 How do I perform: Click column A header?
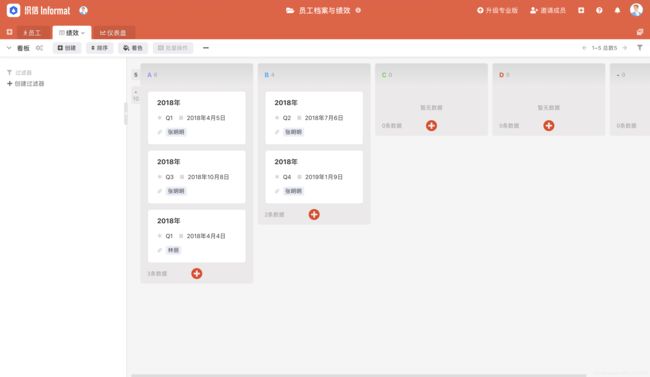[x=196, y=75]
